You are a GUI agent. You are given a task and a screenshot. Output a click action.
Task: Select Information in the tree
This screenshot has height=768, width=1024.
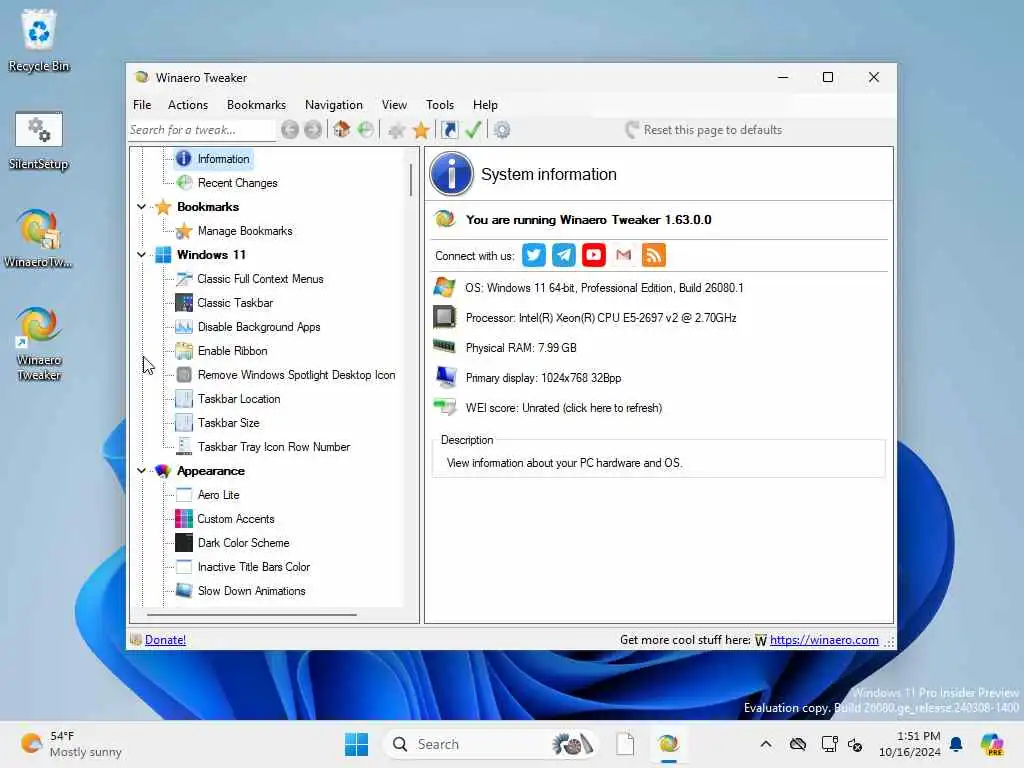click(x=223, y=159)
